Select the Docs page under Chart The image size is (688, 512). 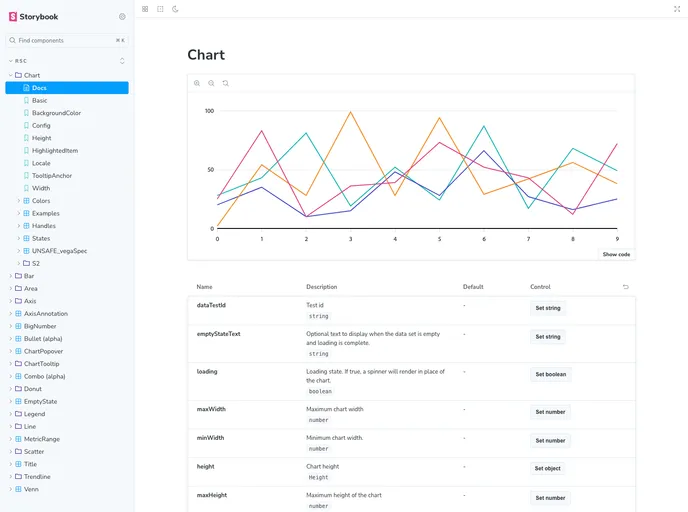pos(67,88)
